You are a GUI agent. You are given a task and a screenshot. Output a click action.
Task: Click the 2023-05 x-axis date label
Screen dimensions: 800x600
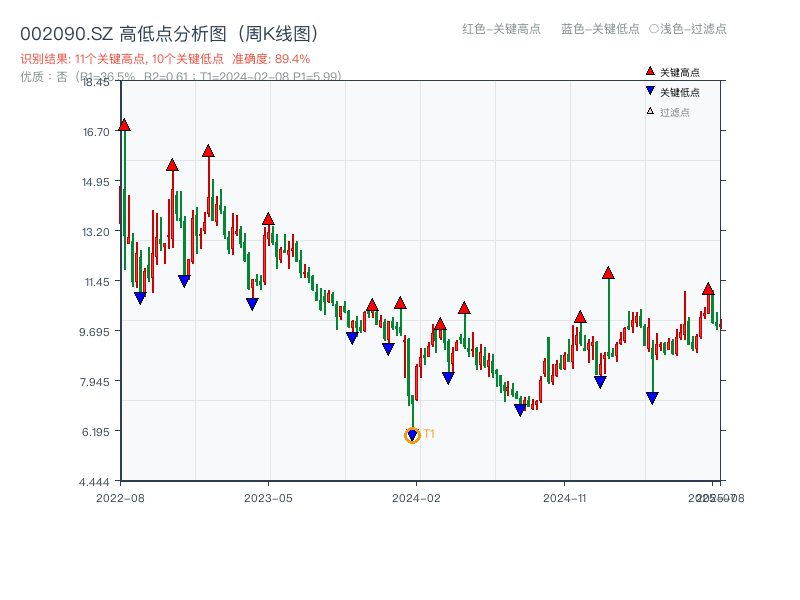tap(268, 498)
